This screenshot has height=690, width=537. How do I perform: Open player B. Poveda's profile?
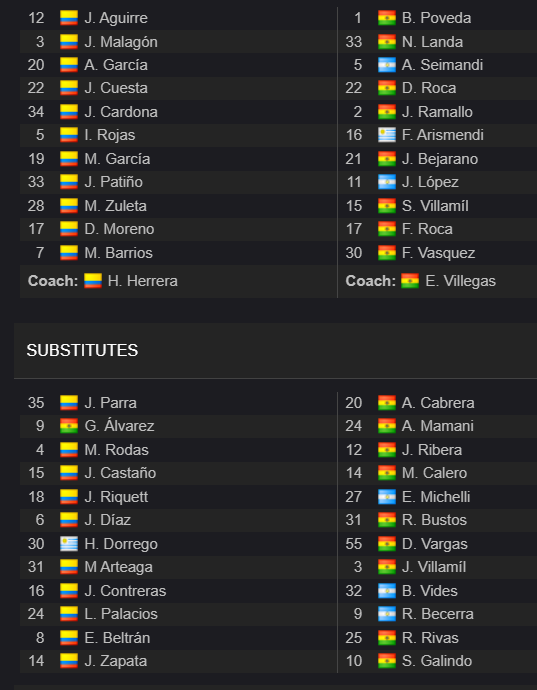click(437, 18)
